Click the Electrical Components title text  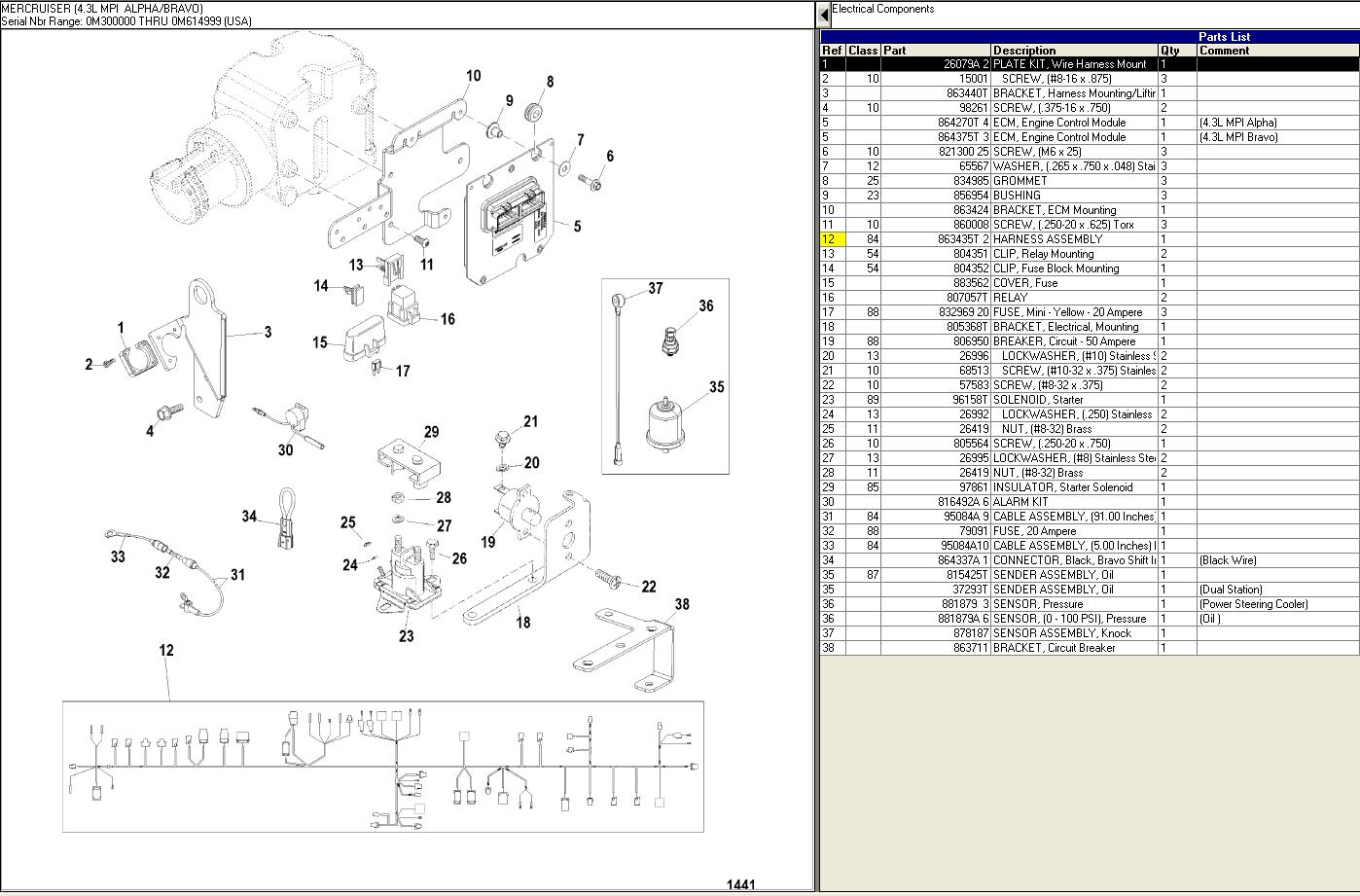pyautogui.click(x=882, y=9)
